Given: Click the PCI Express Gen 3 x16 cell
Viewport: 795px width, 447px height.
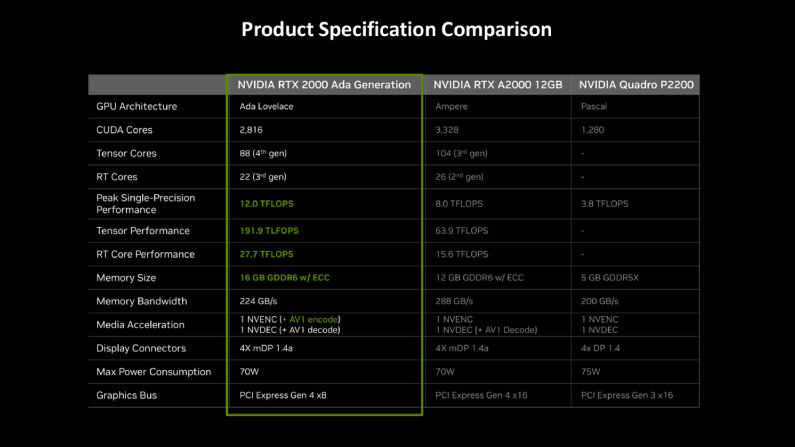Looking at the screenshot, I should (627, 395).
